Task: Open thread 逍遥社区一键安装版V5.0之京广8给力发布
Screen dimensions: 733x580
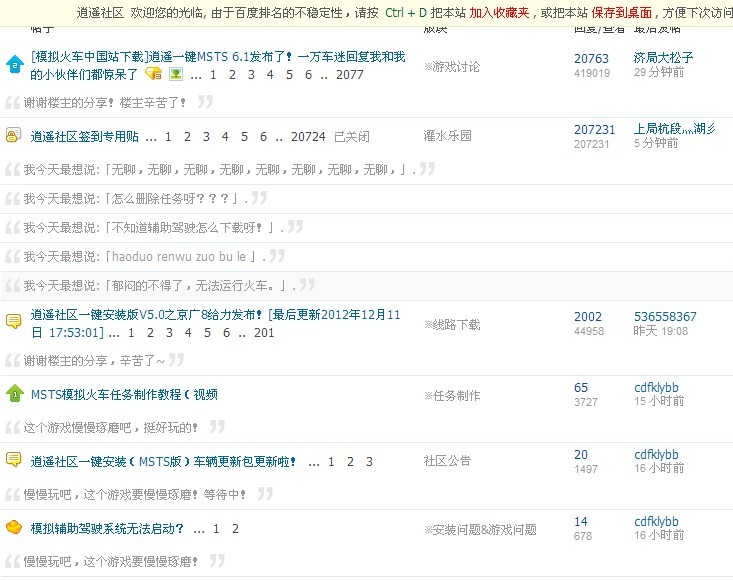Action: point(216,323)
